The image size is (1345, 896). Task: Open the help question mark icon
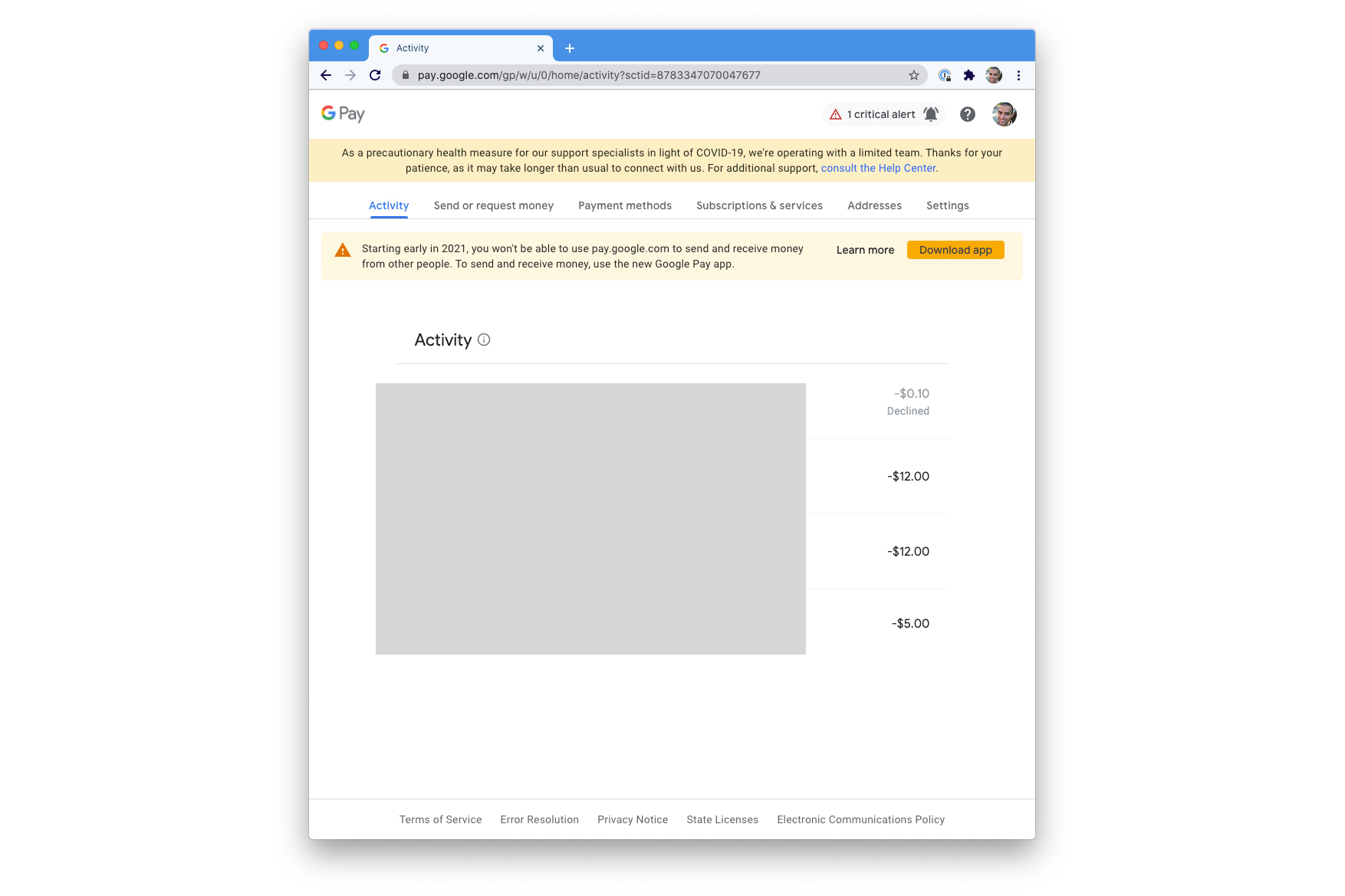(968, 114)
